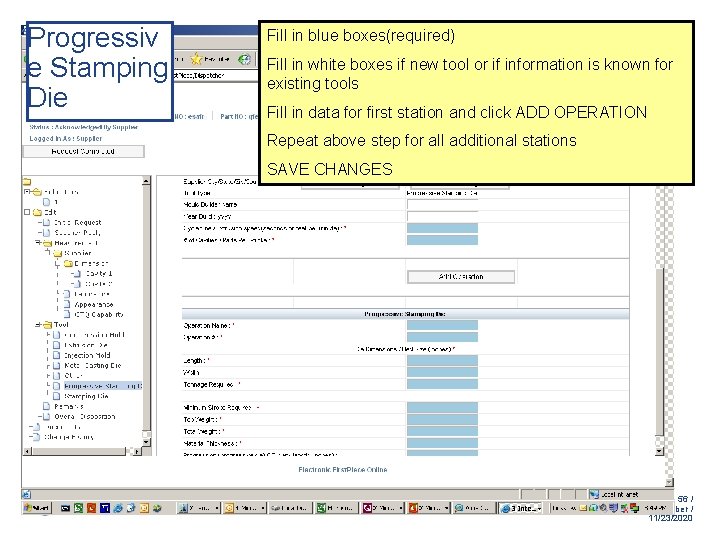The width and height of the screenshot is (720, 540).
Task: Select Injection Mold in Tool tree
Action: click(87, 355)
